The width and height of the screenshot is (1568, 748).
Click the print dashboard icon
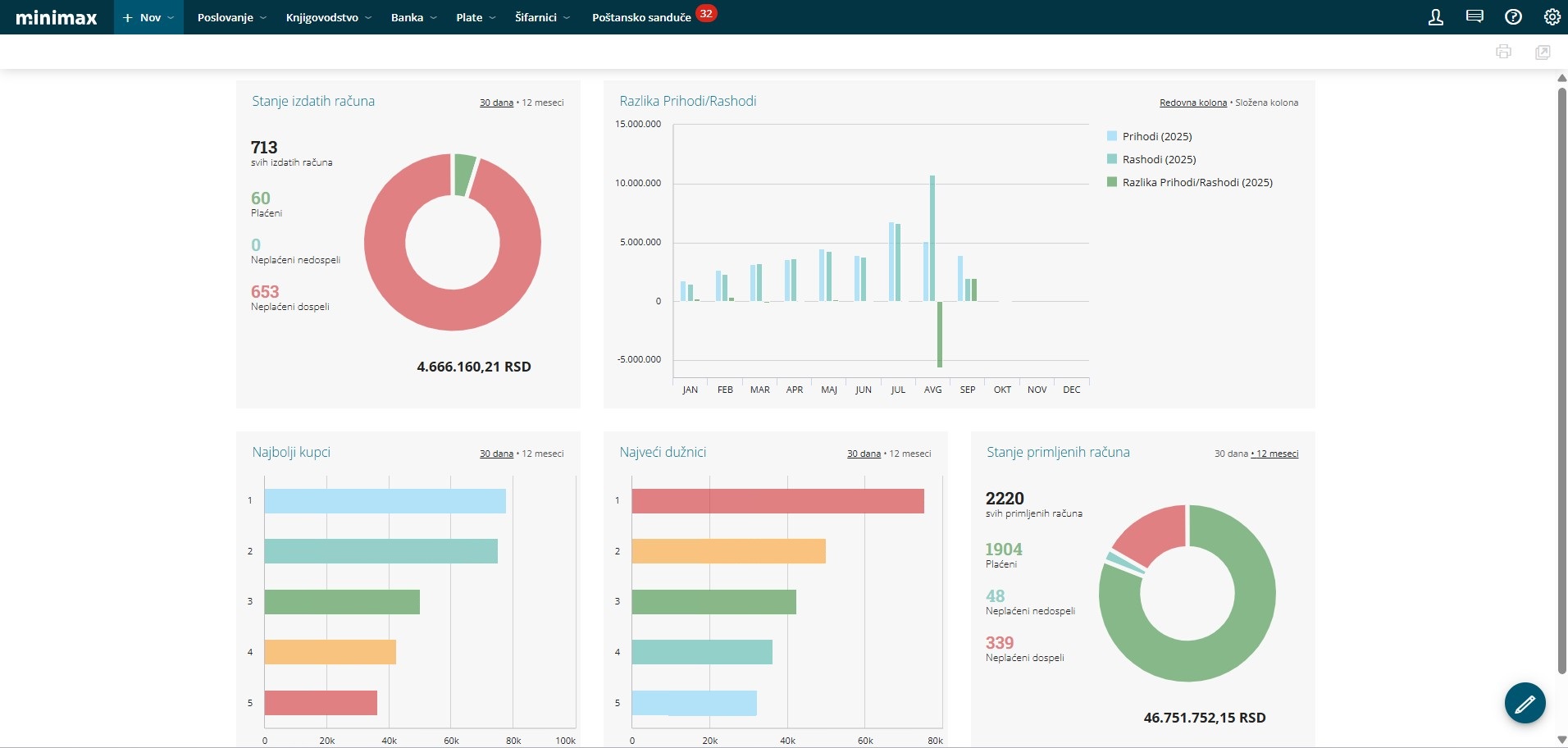(x=1503, y=52)
